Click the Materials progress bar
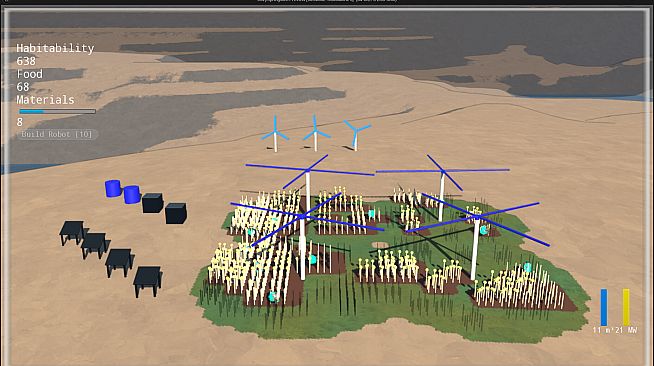Image resolution: width=654 pixels, height=366 pixels. click(x=57, y=111)
